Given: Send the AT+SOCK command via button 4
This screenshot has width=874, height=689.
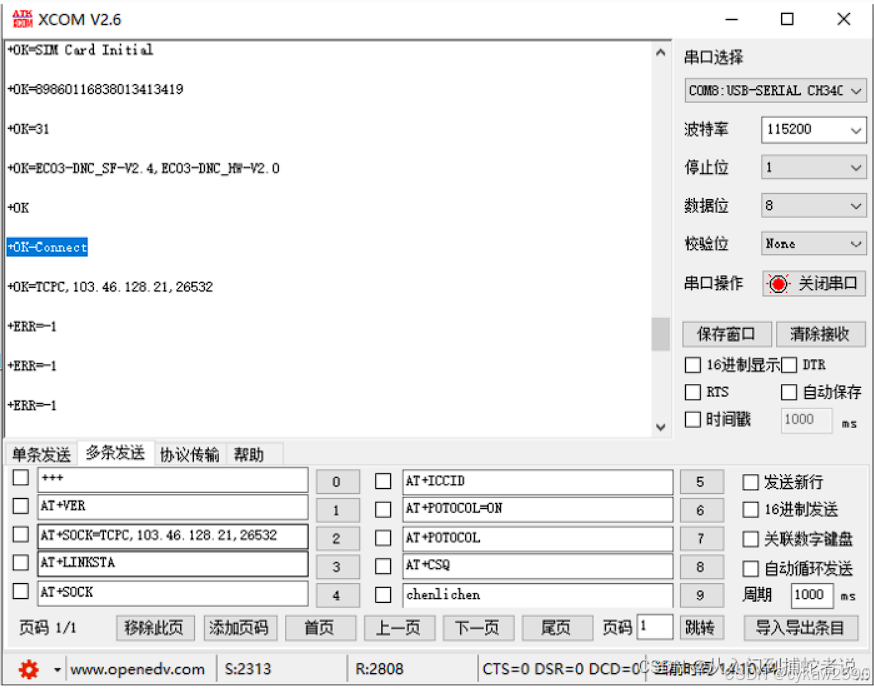Looking at the screenshot, I should coord(337,592).
